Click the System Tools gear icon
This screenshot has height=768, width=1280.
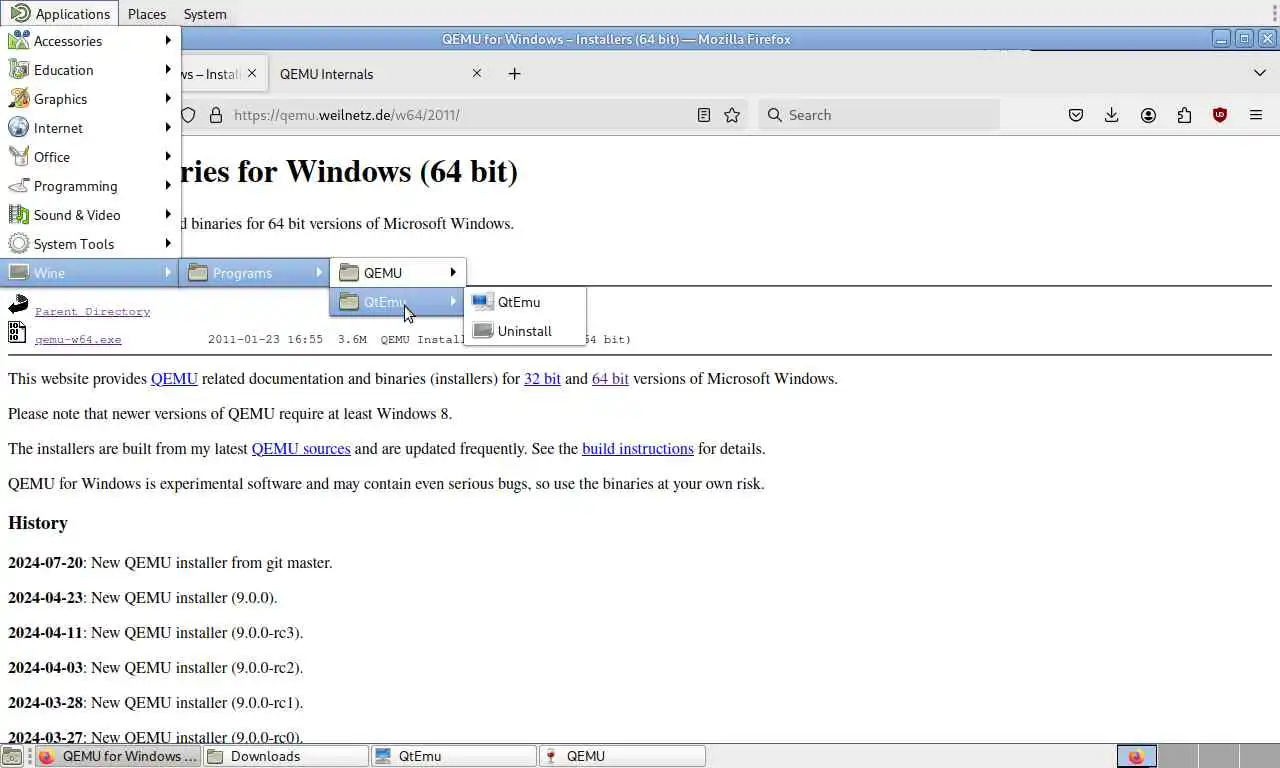click(18, 244)
